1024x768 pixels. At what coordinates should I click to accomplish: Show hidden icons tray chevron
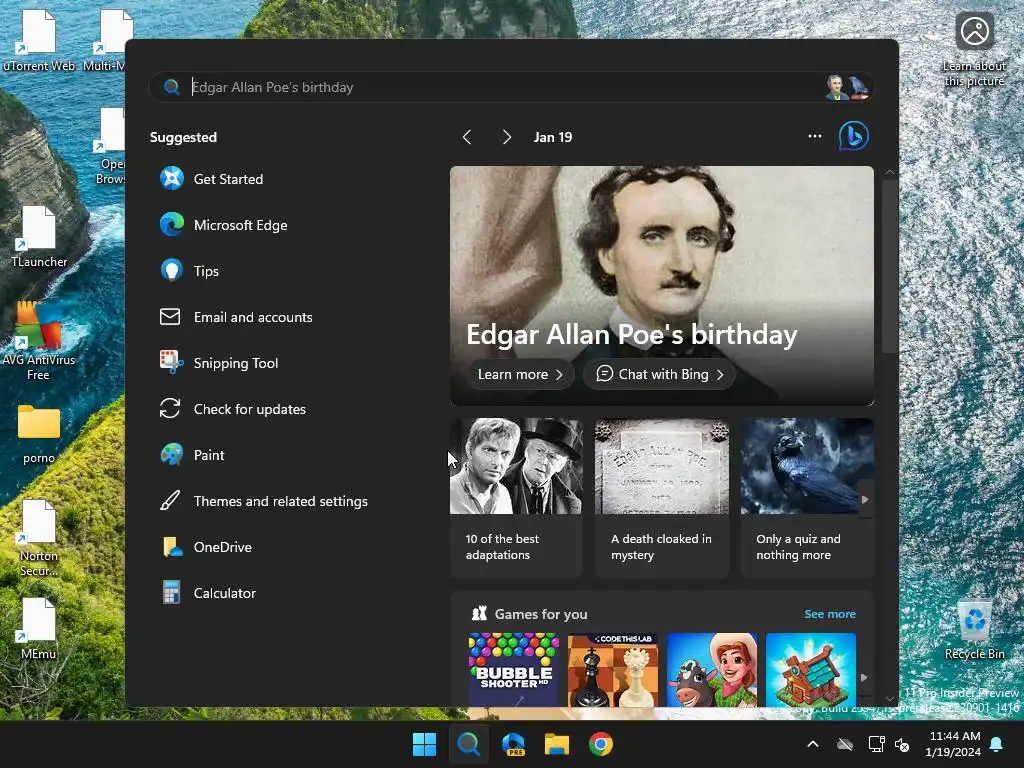click(x=812, y=744)
